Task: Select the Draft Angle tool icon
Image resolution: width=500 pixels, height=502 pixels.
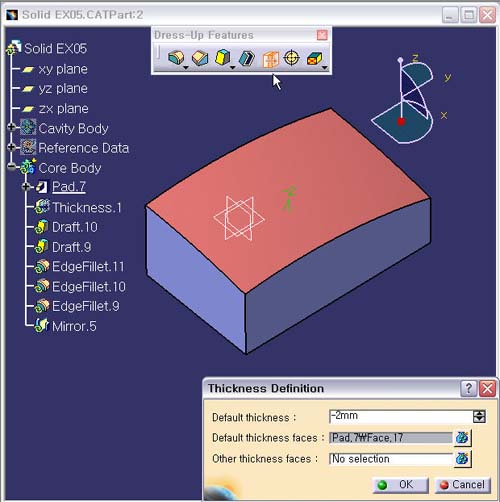Action: tap(223, 57)
